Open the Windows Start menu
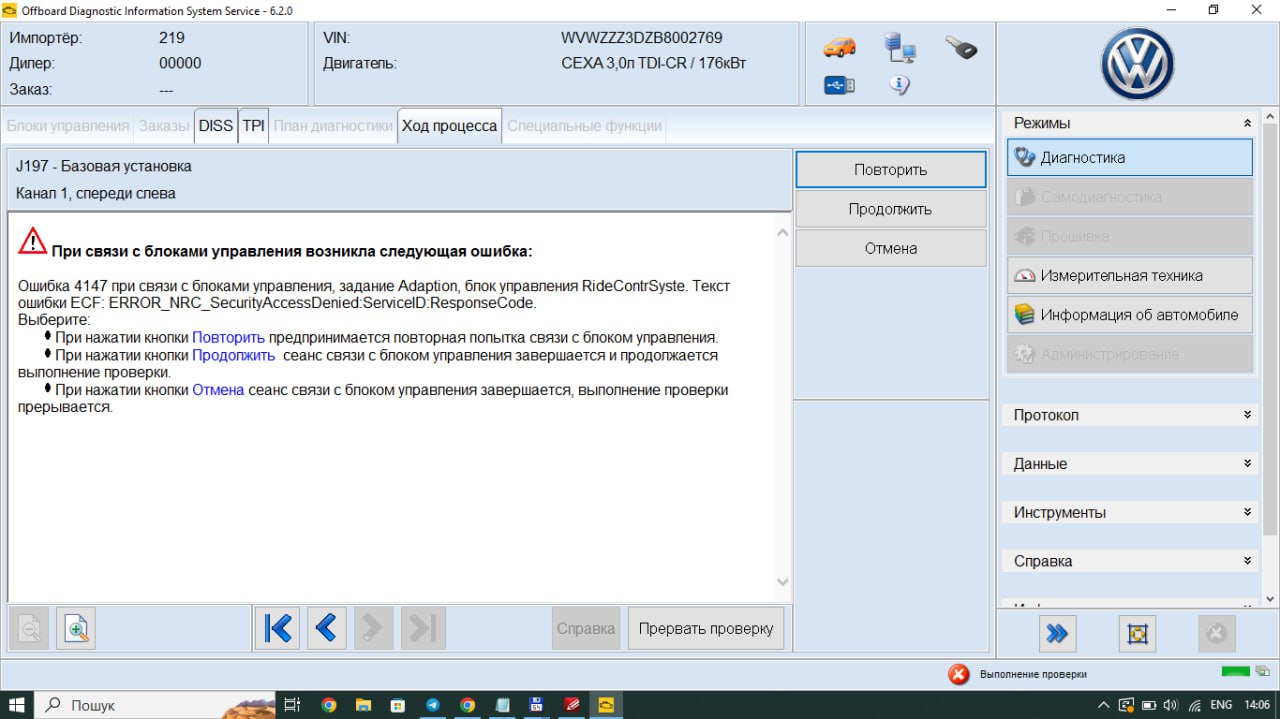1280x719 pixels. 17,705
